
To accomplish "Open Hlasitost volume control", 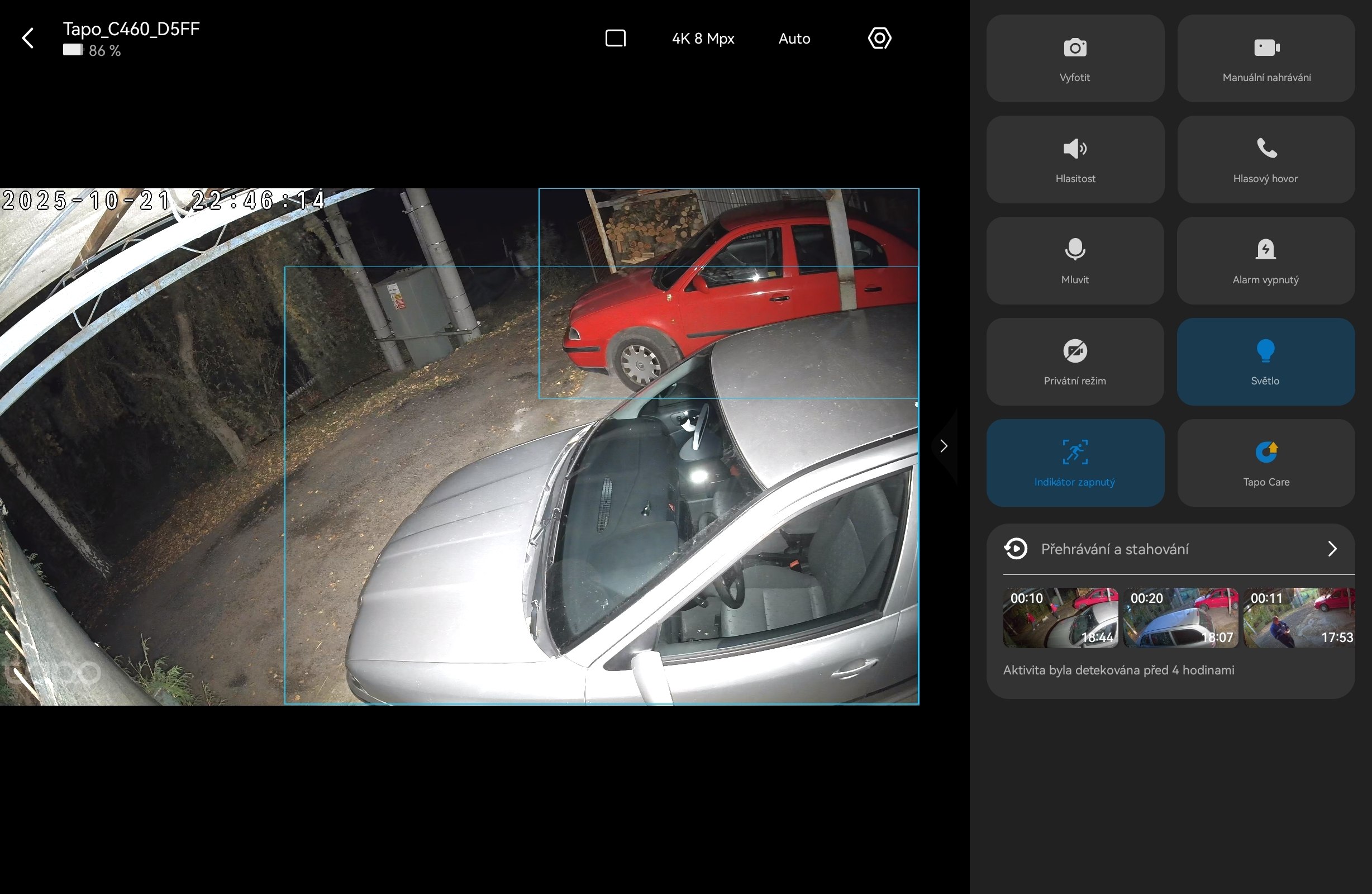I will [1075, 159].
